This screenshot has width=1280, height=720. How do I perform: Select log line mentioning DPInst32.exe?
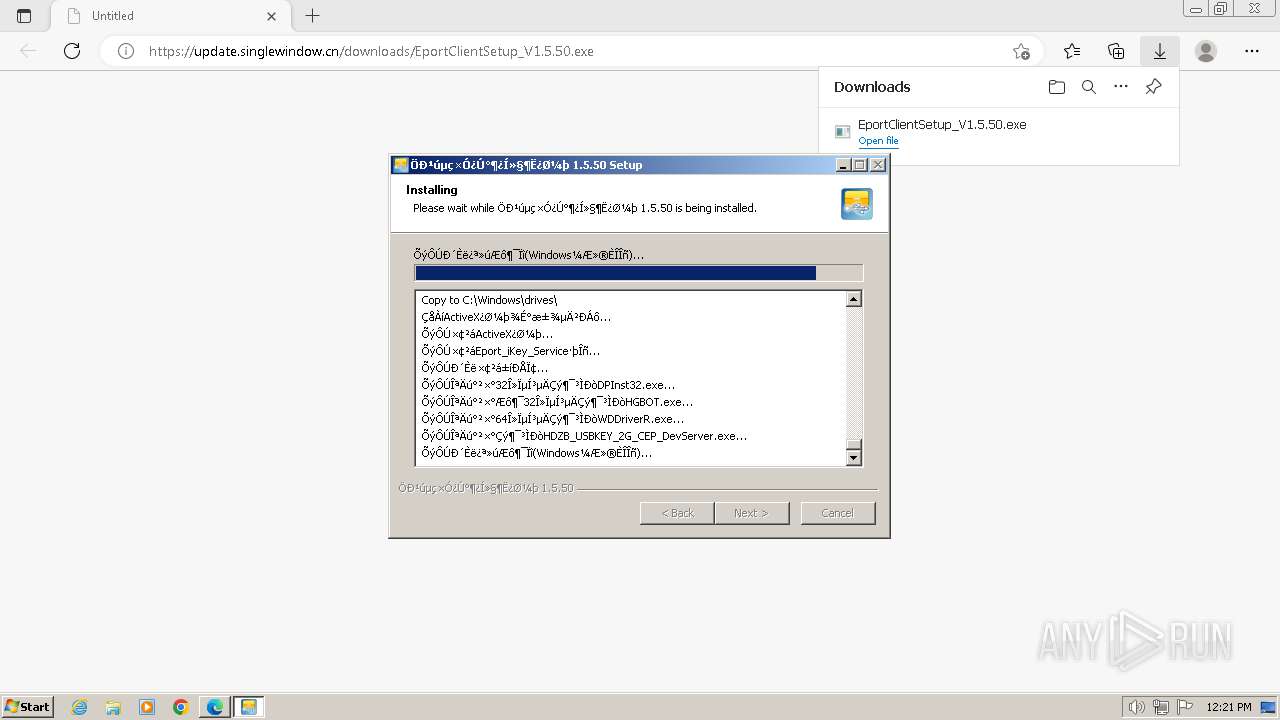click(x=548, y=385)
